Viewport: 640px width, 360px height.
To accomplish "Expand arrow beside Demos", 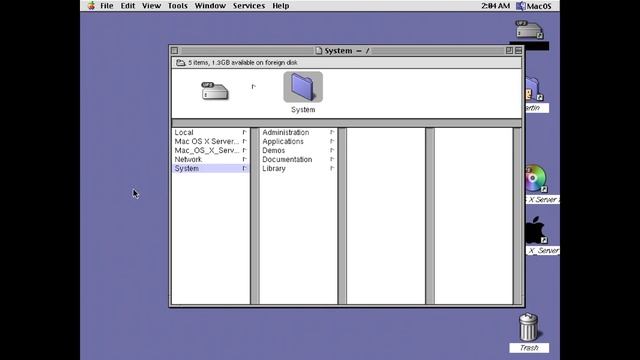I will pos(332,150).
